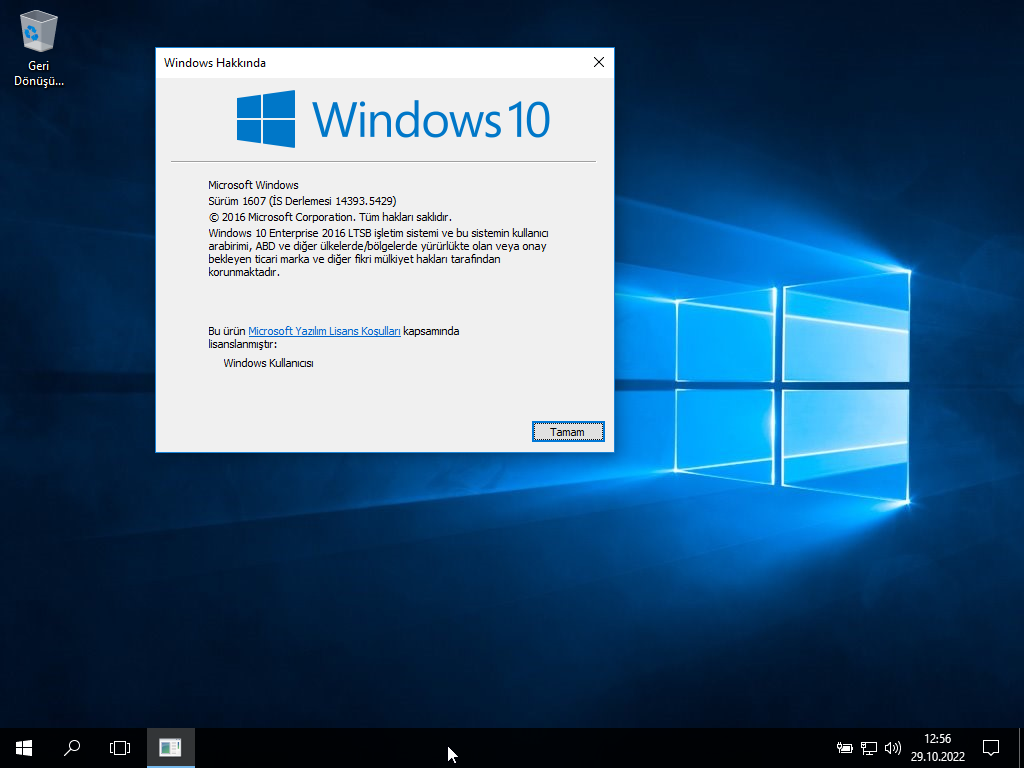The width and height of the screenshot is (1024, 768).
Task: Click the 2016 Microsoft Corporation copyright line
Action: click(x=330, y=217)
